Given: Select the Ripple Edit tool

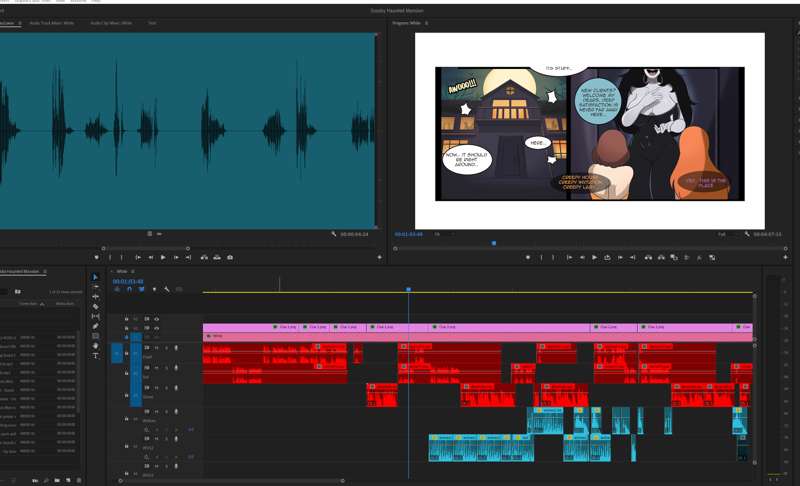Looking at the screenshot, I should pyautogui.click(x=95, y=296).
